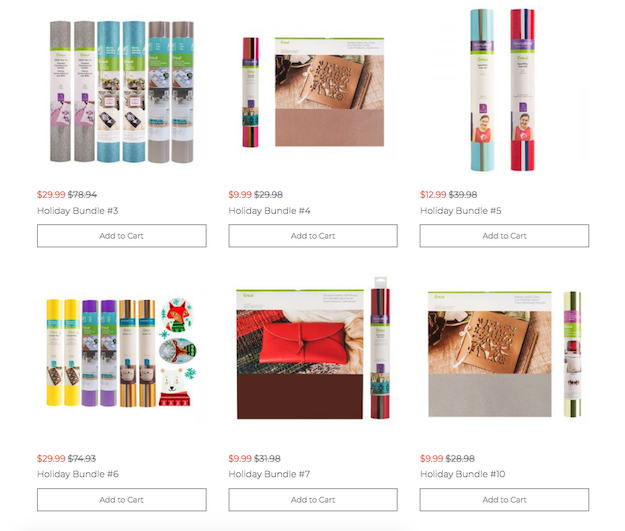Open the Holiday Bundle #3 title link
Viewport: 625px width, 531px height.
78,210
